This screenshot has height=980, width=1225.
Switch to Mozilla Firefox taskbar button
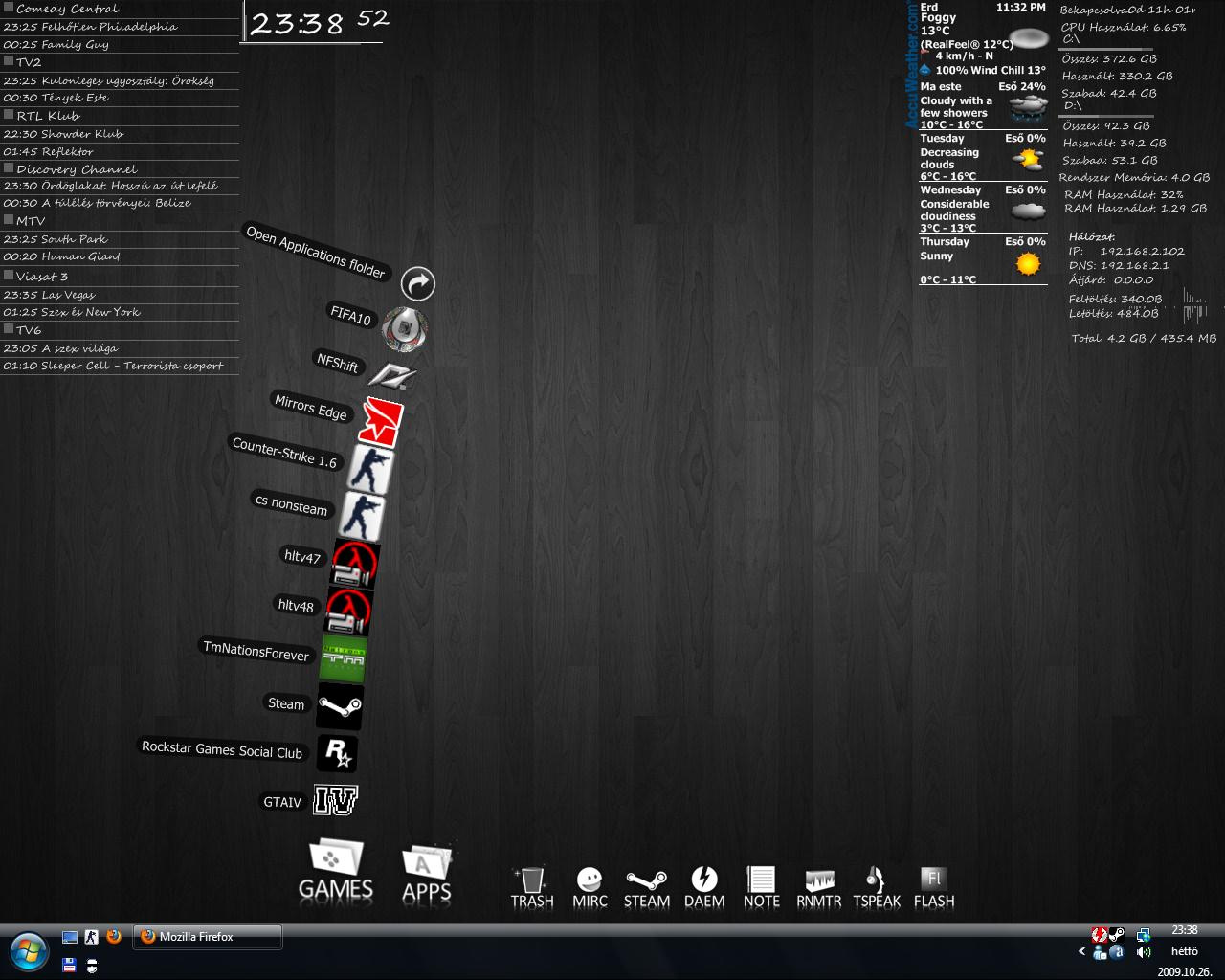pos(208,937)
